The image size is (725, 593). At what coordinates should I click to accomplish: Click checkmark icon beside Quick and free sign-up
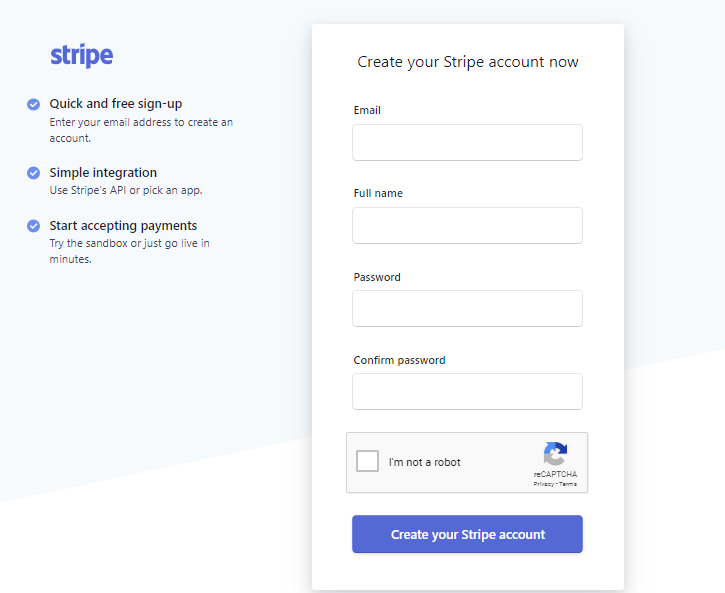(34, 104)
